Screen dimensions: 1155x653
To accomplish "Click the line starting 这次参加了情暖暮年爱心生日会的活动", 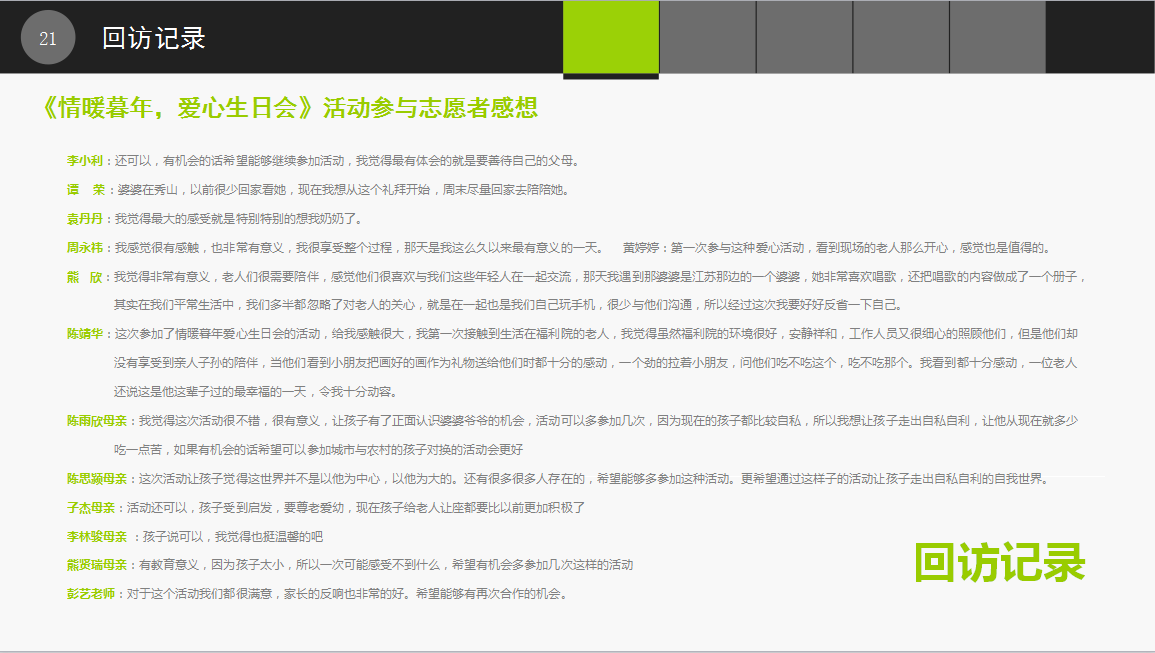I will pyautogui.click(x=597, y=334).
